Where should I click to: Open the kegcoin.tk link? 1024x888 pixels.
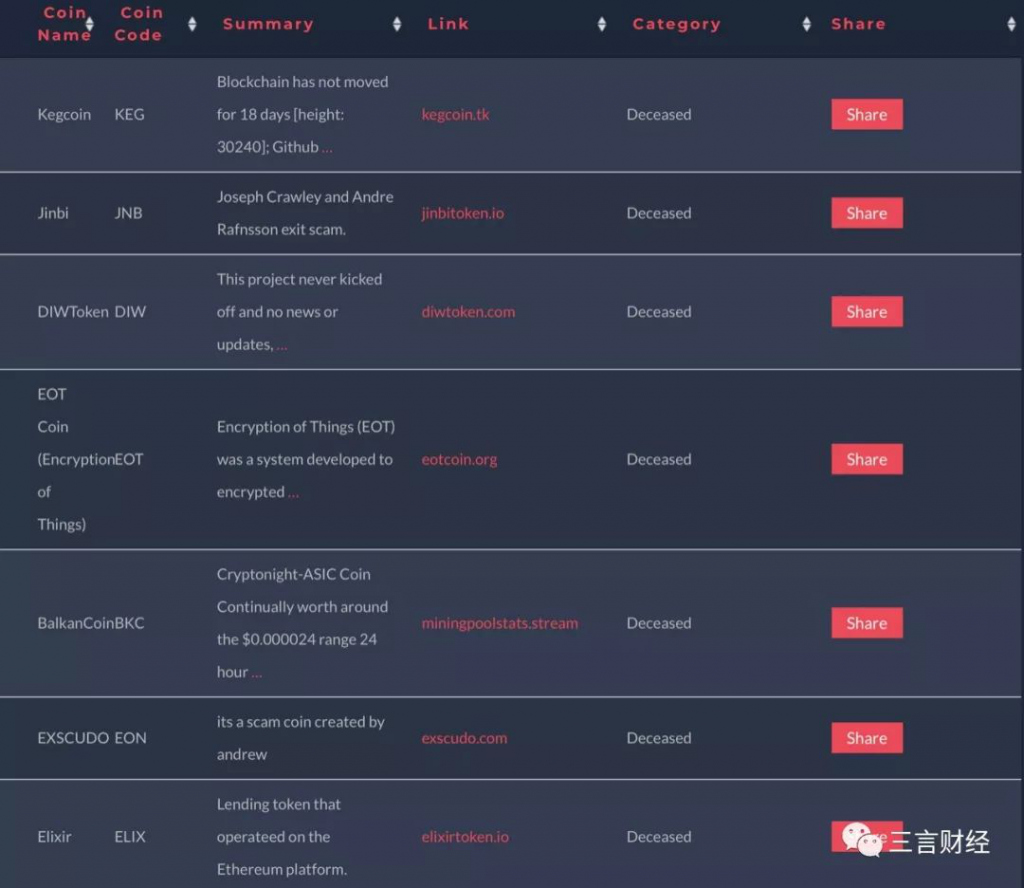coord(455,114)
